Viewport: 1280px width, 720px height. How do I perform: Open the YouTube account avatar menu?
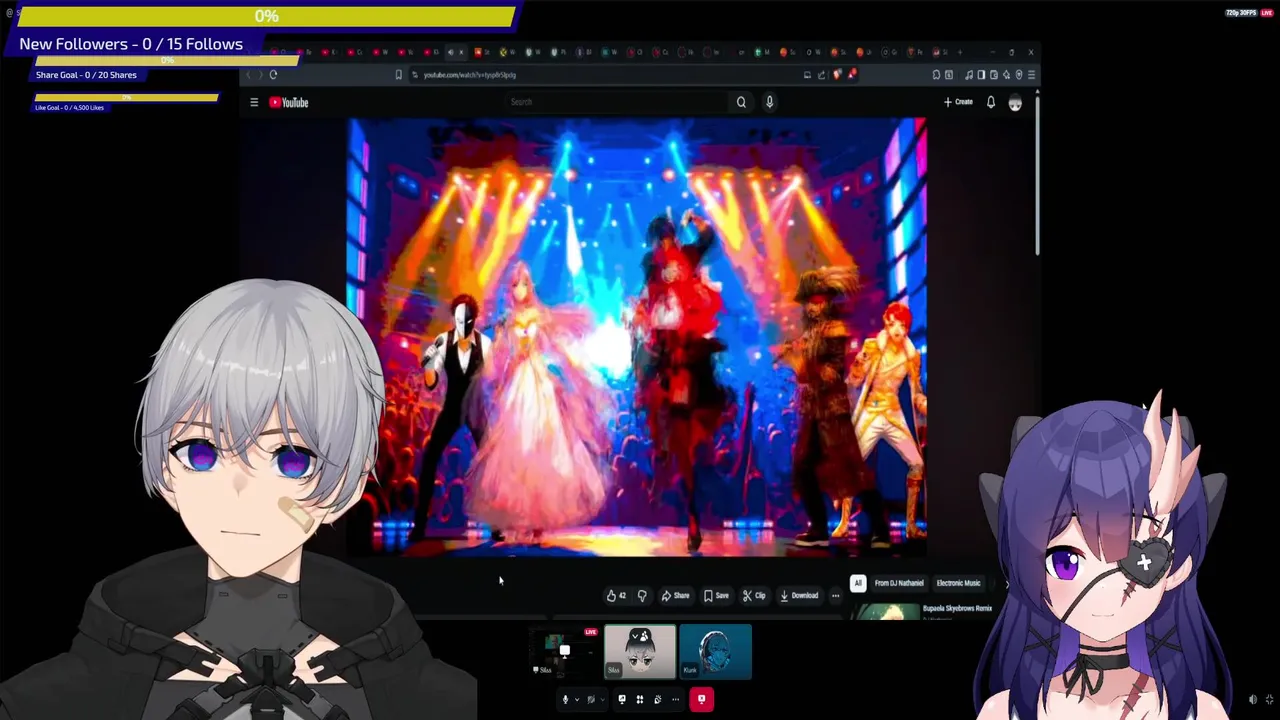tap(1015, 103)
